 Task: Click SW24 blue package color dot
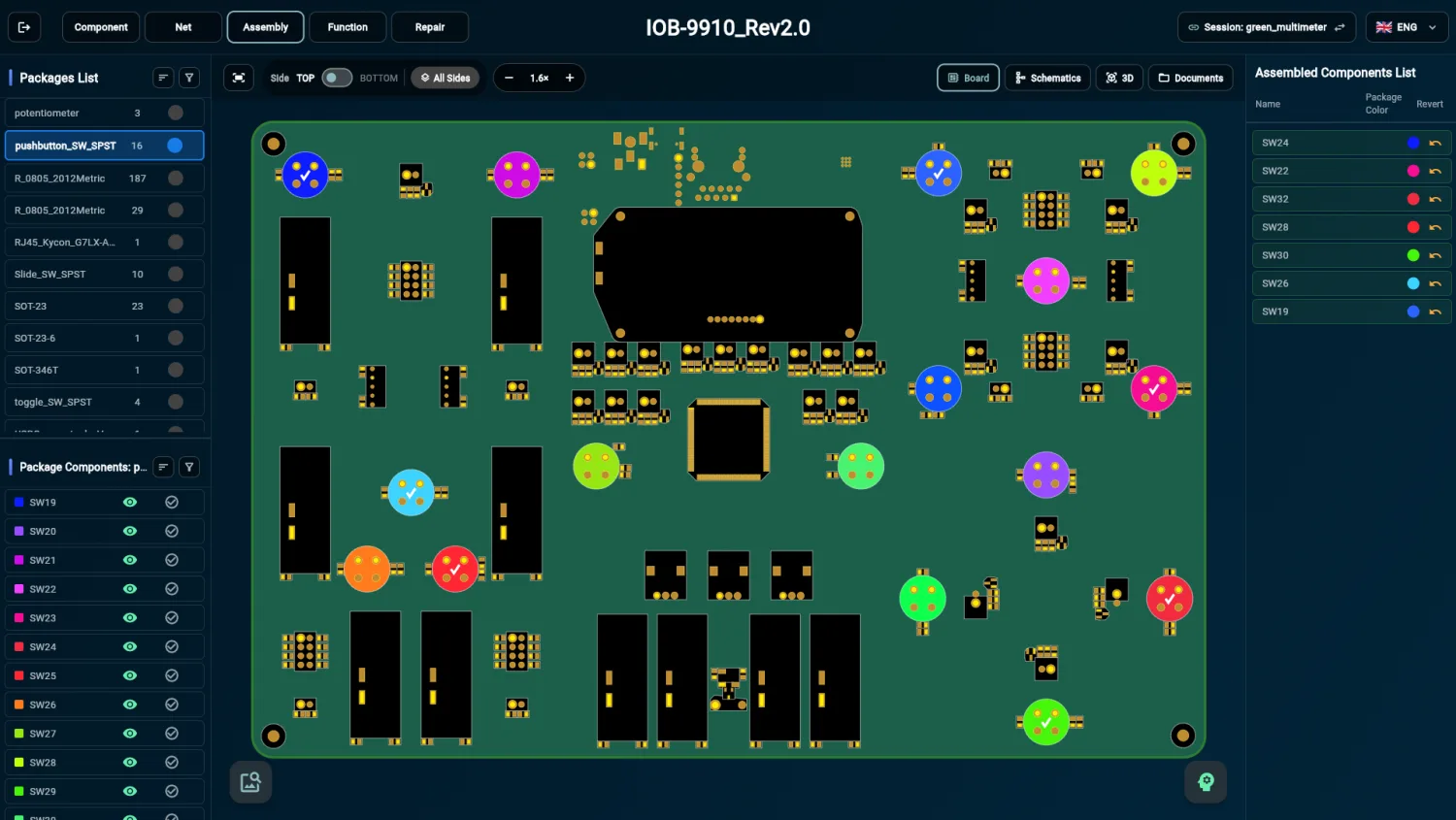[x=1413, y=143]
